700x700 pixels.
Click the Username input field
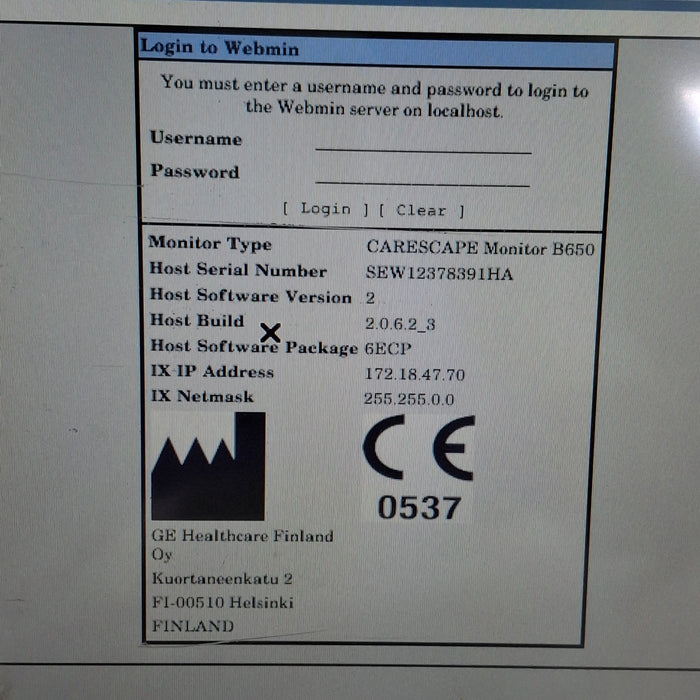[x=423, y=143]
